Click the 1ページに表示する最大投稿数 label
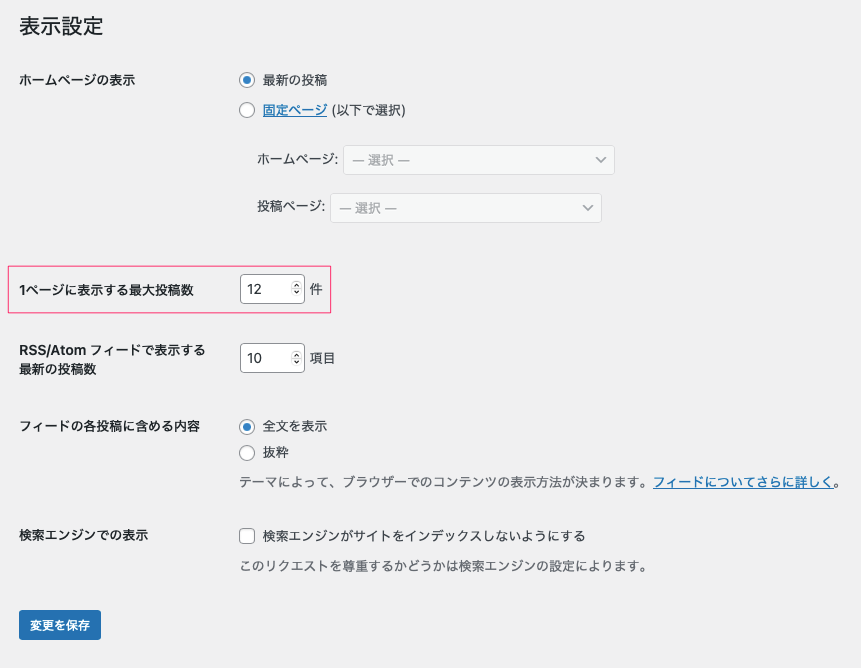 (106, 290)
